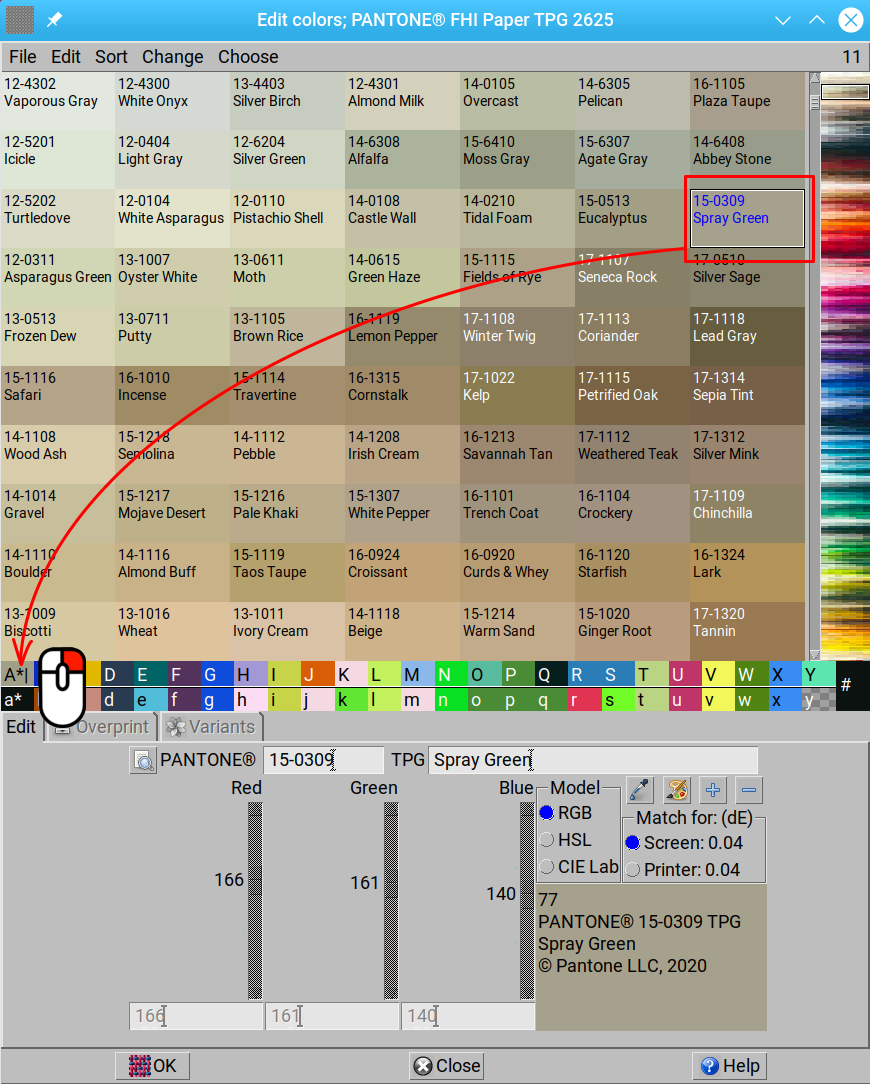Select the Lemon Pepper swatch
The width and height of the screenshot is (870, 1084).
point(402,336)
